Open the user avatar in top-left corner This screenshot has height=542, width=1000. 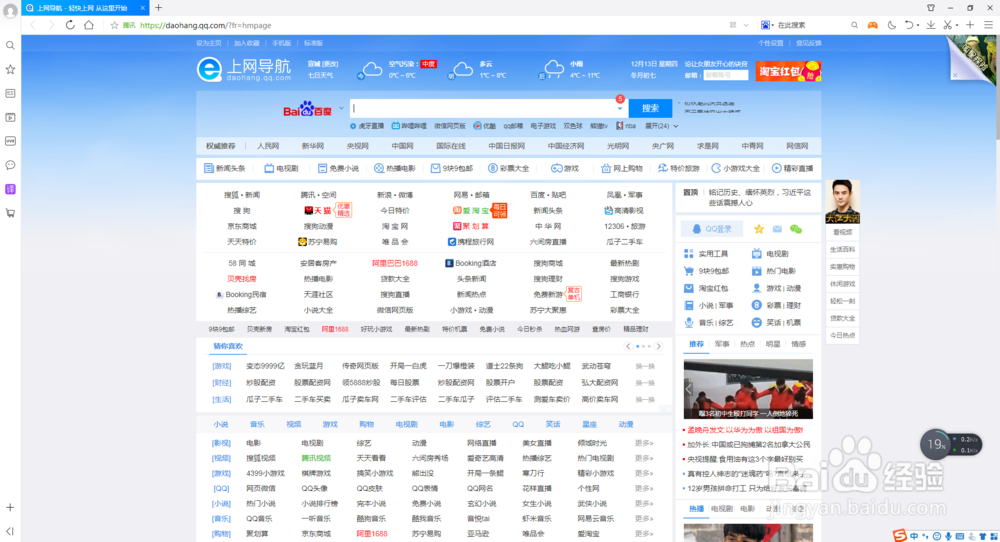click(x=10, y=11)
